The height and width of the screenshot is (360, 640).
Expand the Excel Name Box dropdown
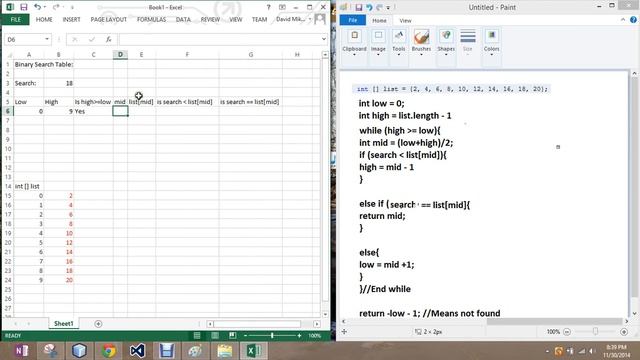tap(47, 39)
